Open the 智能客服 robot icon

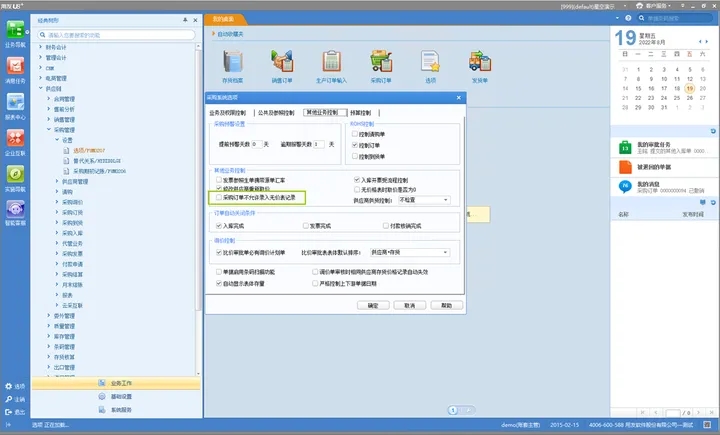15,209
